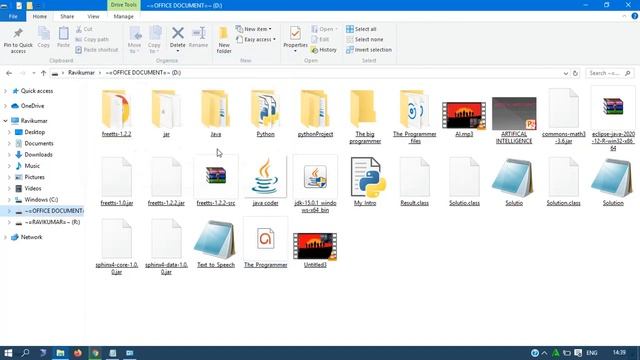The width and height of the screenshot is (640, 360).
Task: Click the Pin to Quick access icon
Action: (18, 40)
